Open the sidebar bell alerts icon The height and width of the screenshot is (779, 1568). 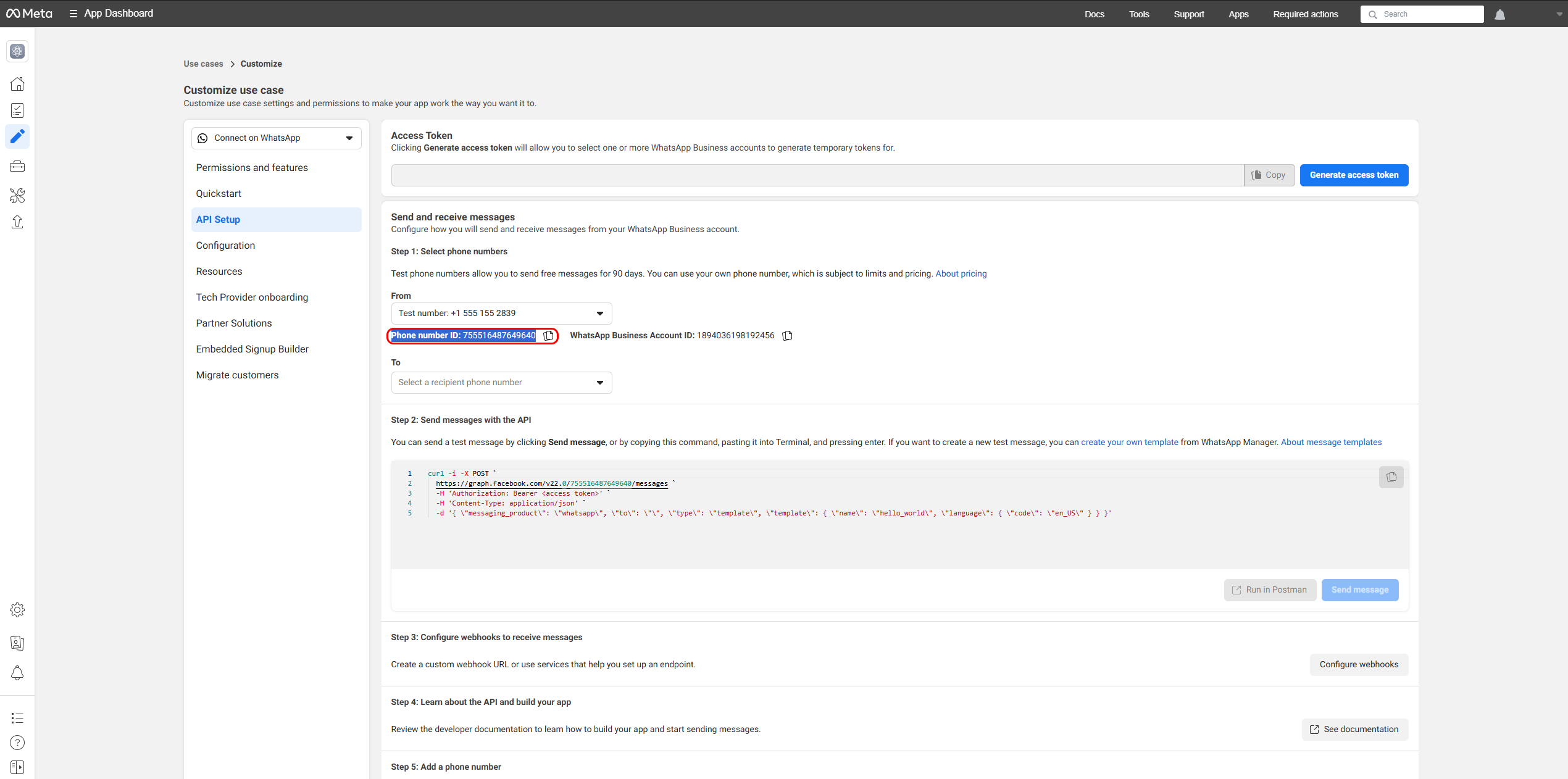point(17,673)
